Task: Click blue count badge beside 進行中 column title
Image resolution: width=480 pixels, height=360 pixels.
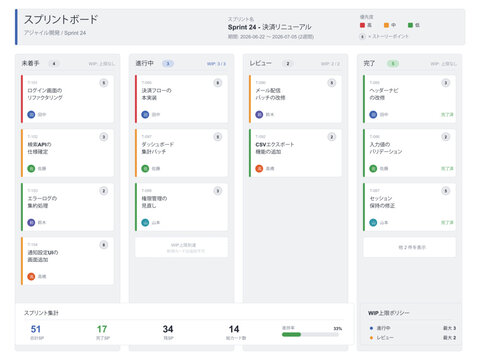Action: point(168,63)
